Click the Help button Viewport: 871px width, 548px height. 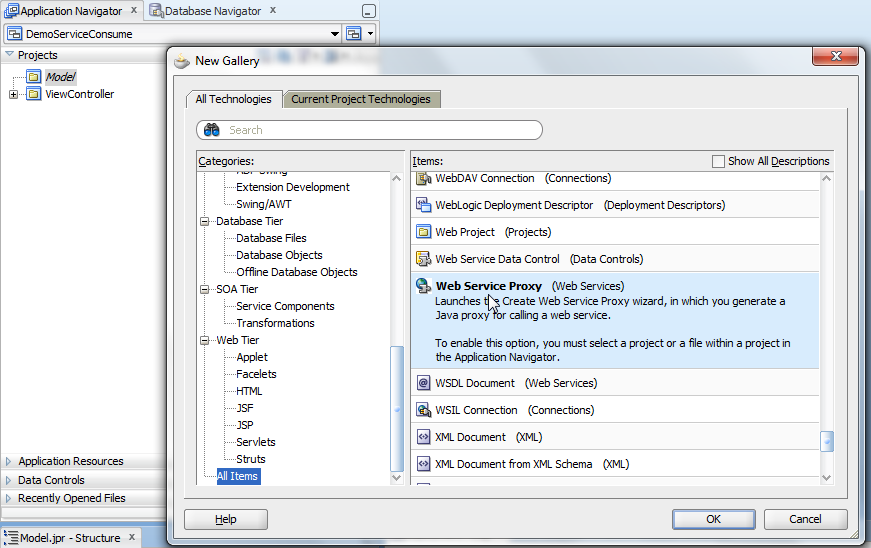click(x=226, y=519)
